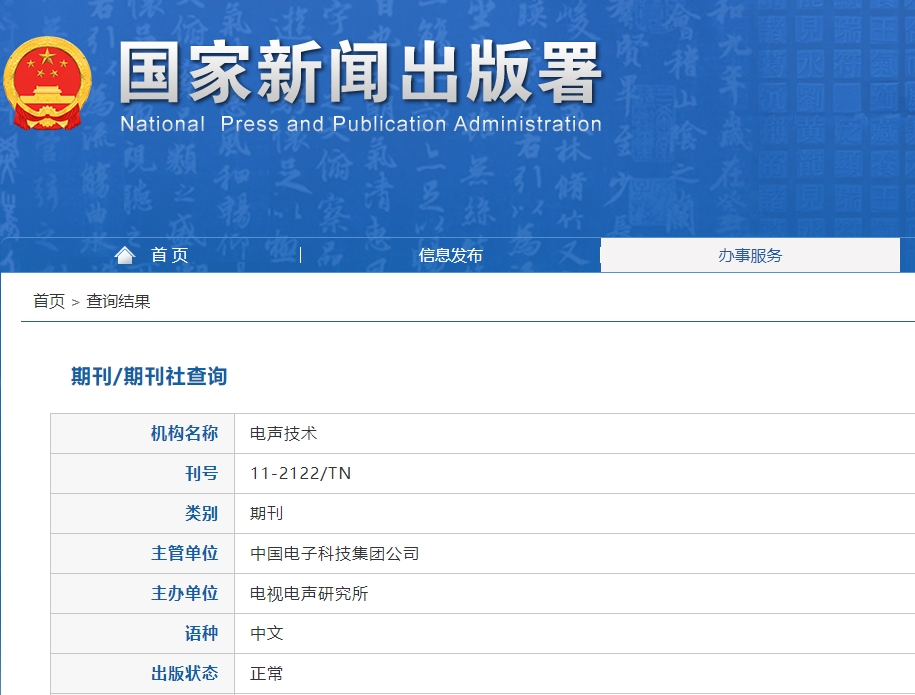
Task: Select the value 11-2122/TN
Action: 301,473
